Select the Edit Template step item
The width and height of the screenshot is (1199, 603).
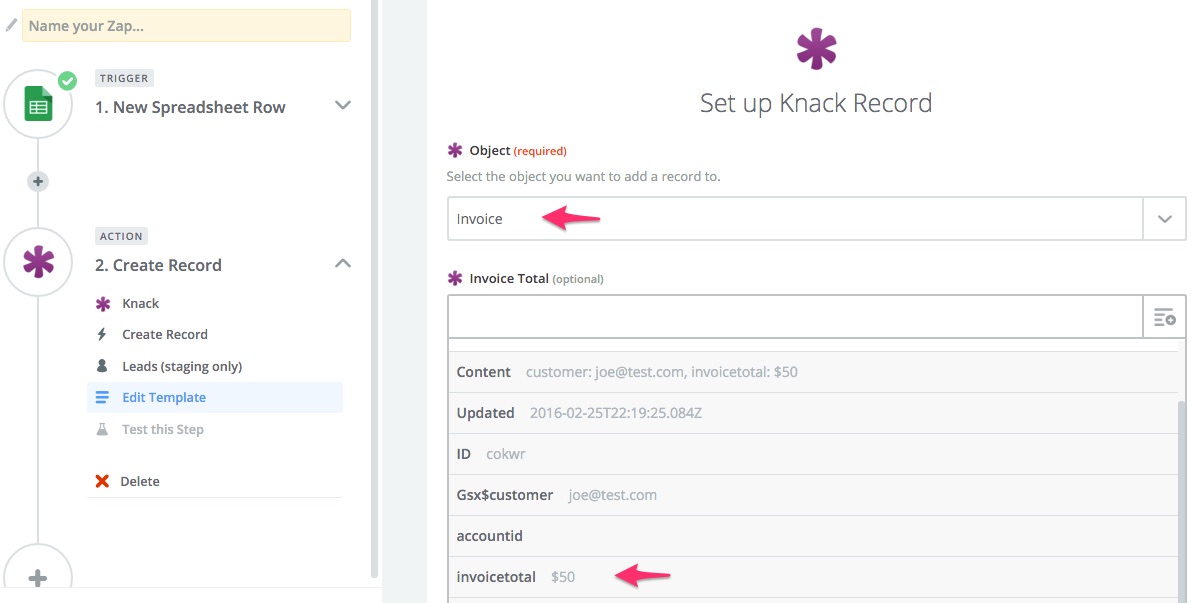point(164,397)
